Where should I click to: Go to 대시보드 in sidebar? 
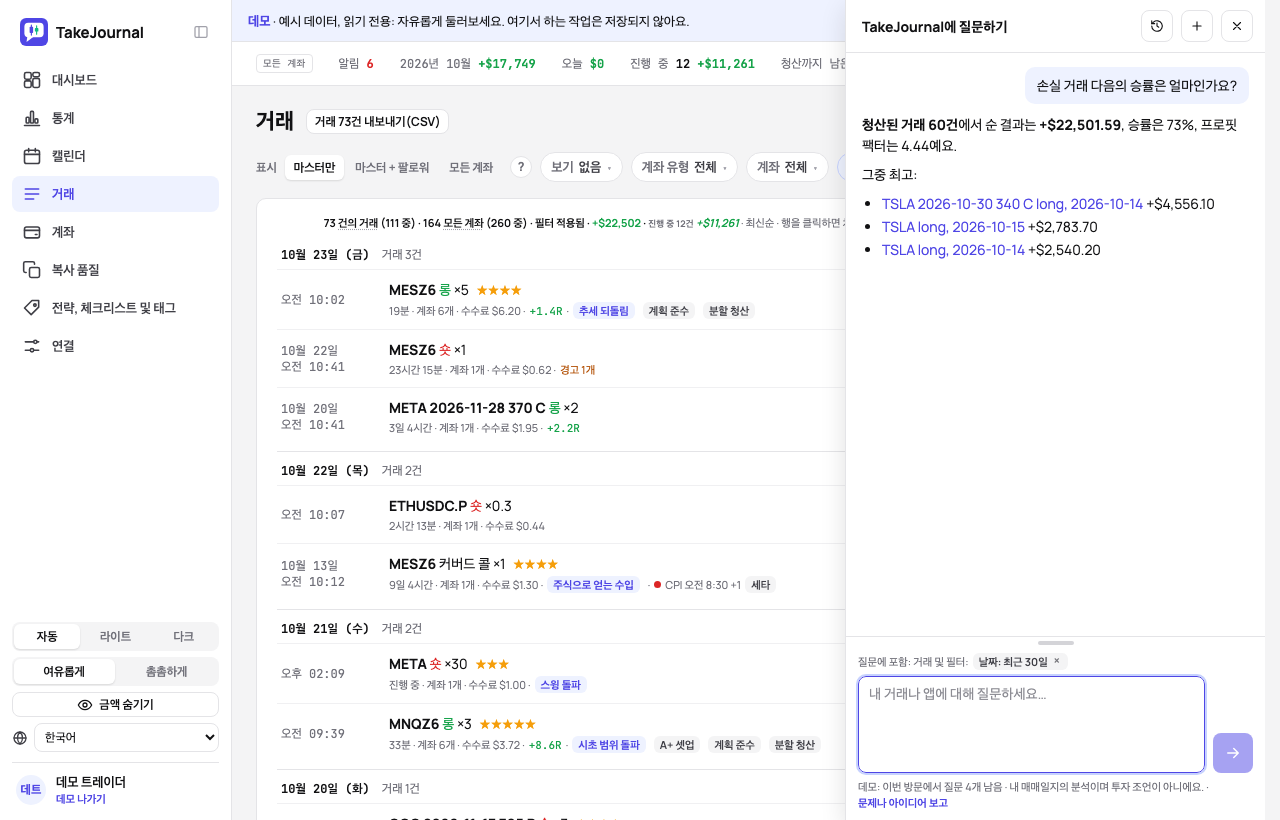tap(115, 80)
